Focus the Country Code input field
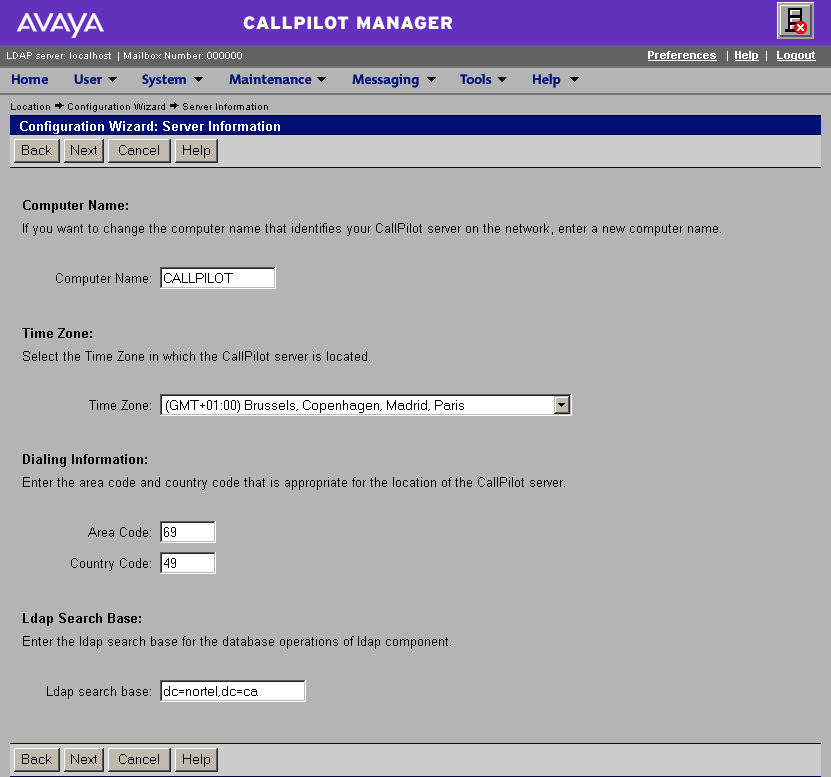This screenshot has height=777, width=831. pyautogui.click(x=188, y=563)
